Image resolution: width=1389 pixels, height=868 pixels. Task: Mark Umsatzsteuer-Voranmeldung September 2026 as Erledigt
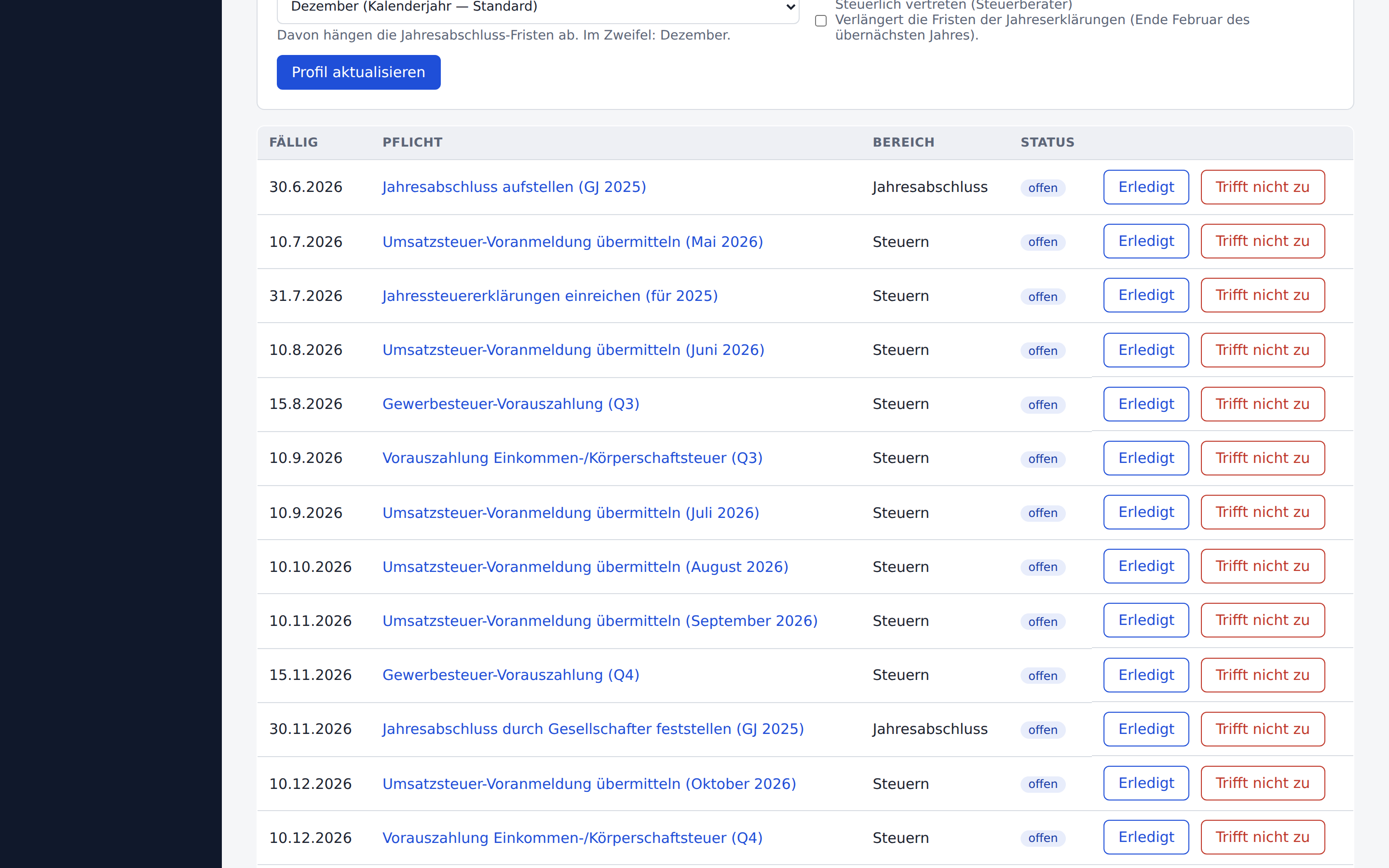(x=1145, y=620)
